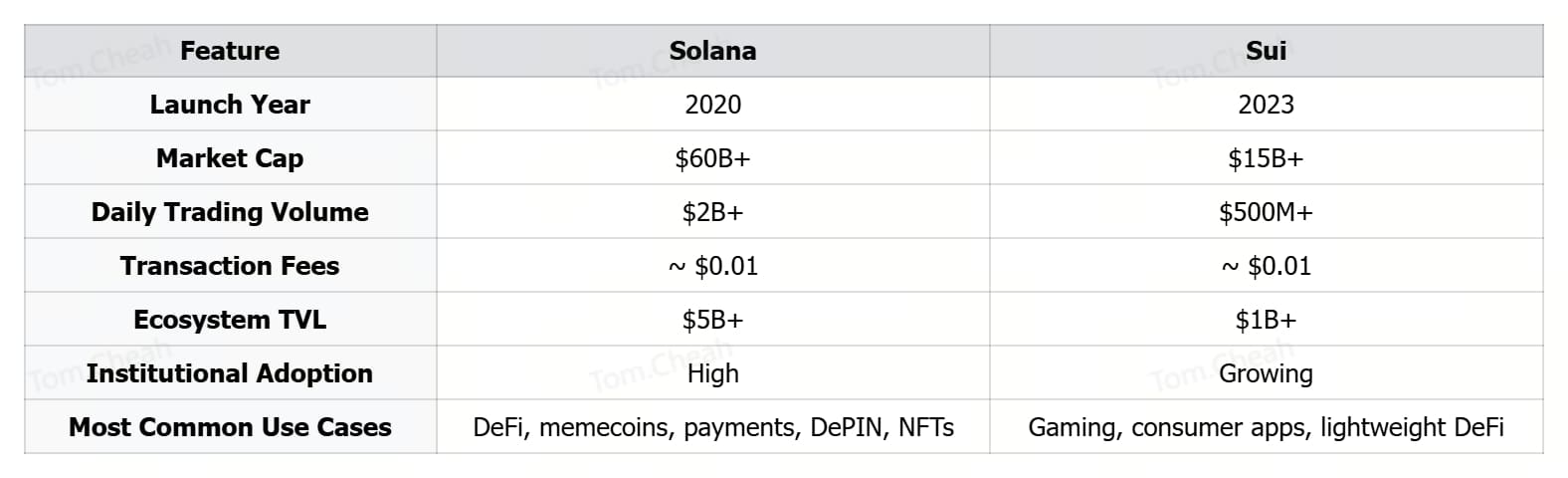Screen dimensions: 1568x478
Task: Click Solana's launch year 2020 cell
Action: click(x=712, y=105)
